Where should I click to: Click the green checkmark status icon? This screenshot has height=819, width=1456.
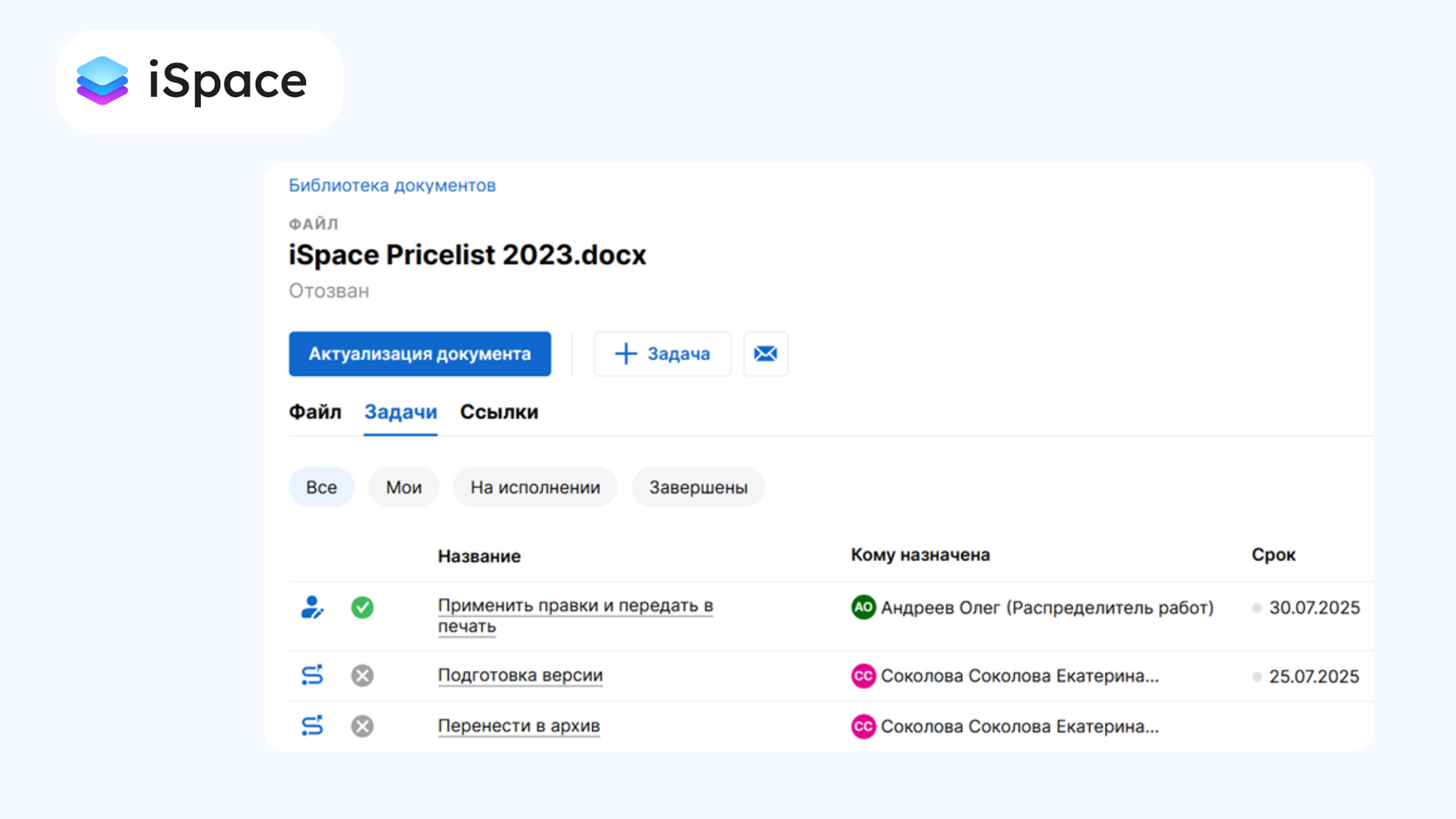[362, 608]
